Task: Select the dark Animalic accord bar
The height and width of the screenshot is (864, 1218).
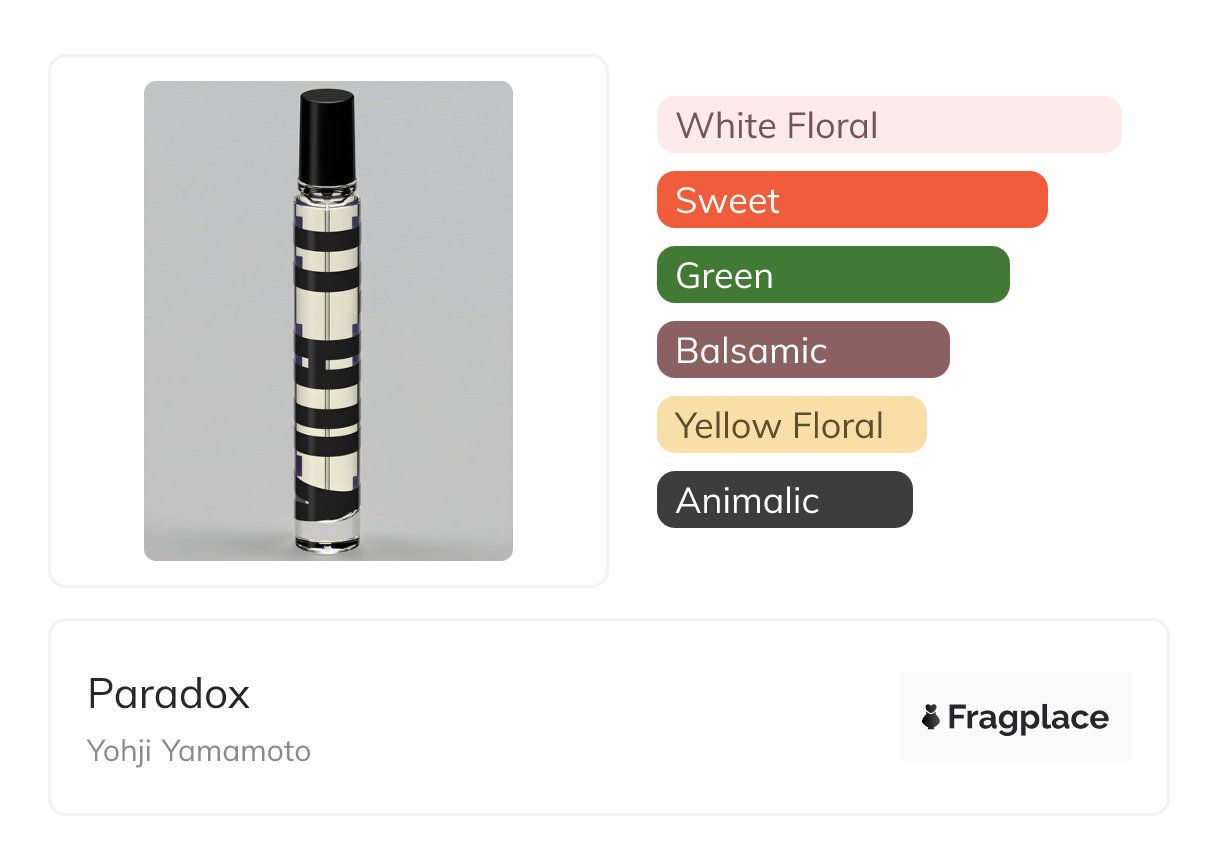Action: [784, 500]
